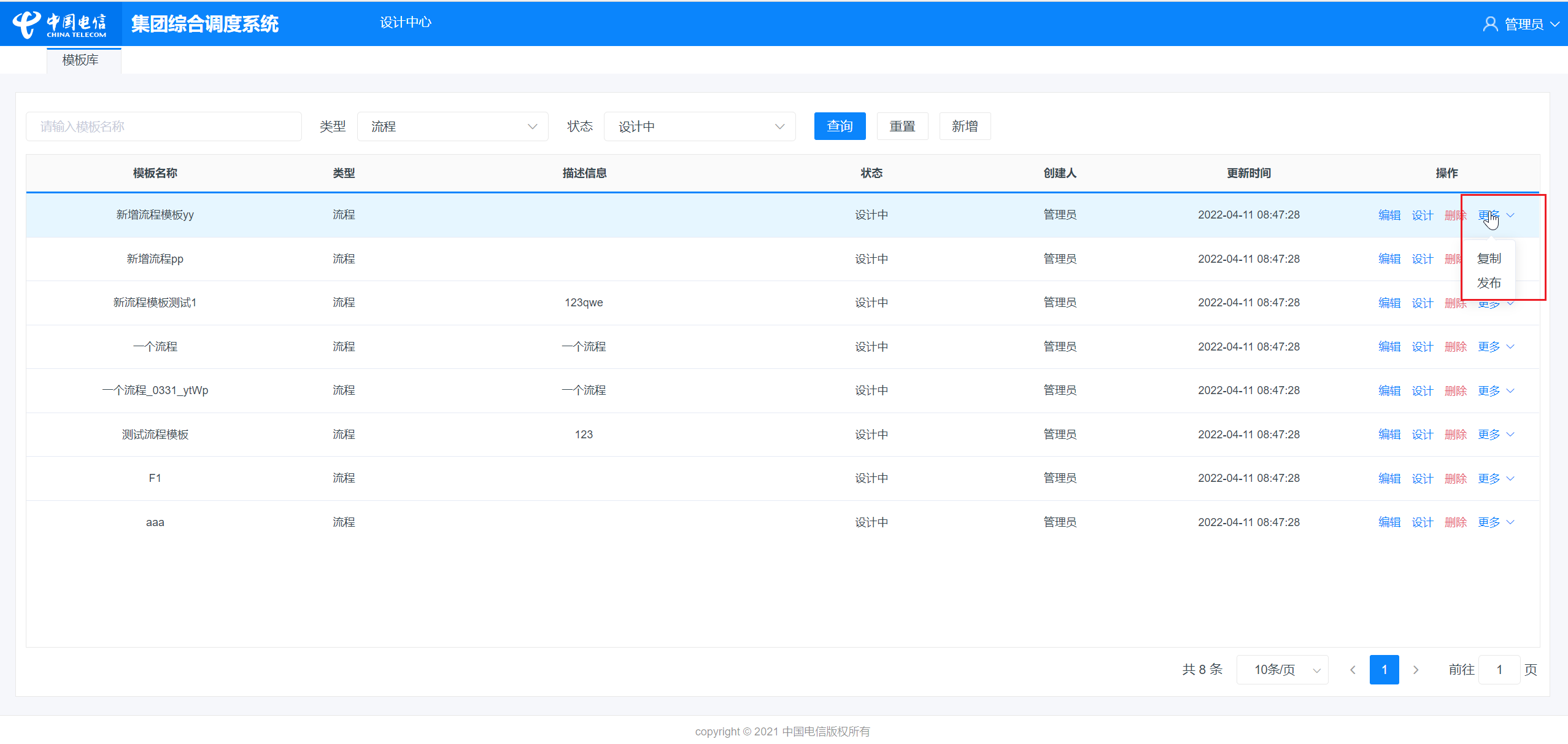Click the administrator user avatar icon
This screenshot has height=744, width=1568.
click(1490, 24)
